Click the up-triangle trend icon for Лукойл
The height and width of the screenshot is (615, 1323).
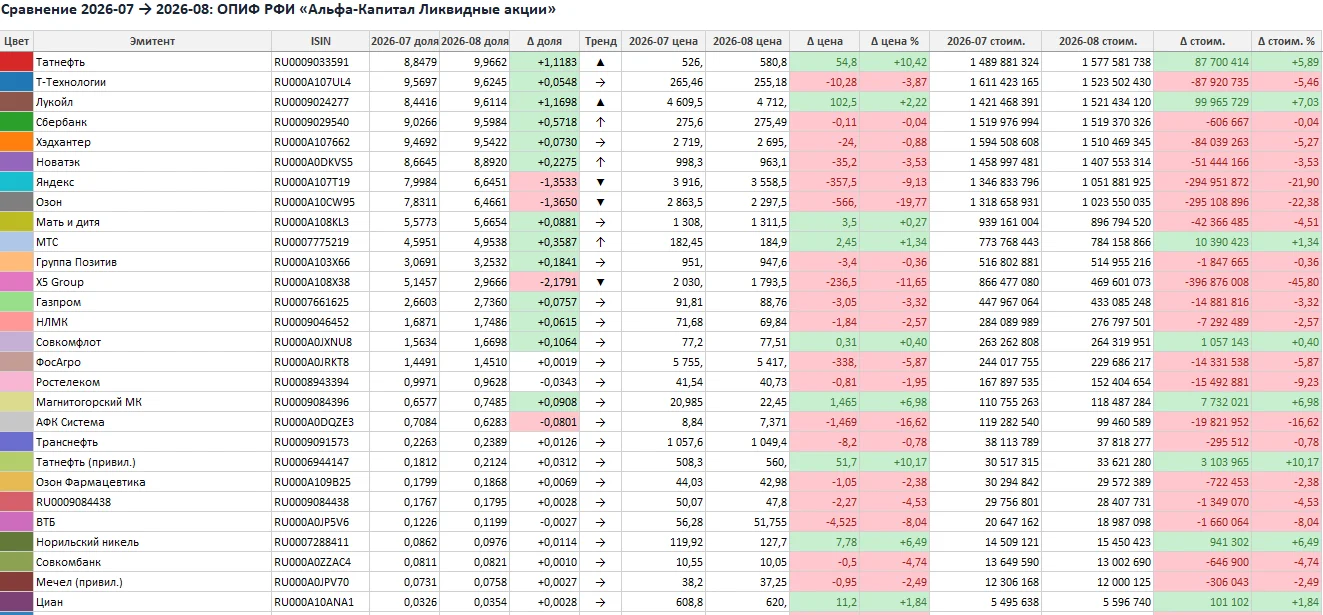600,102
